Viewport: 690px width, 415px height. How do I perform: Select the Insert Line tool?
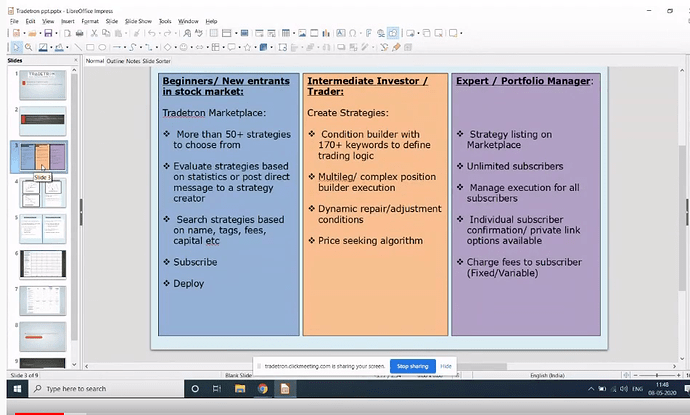point(78,47)
